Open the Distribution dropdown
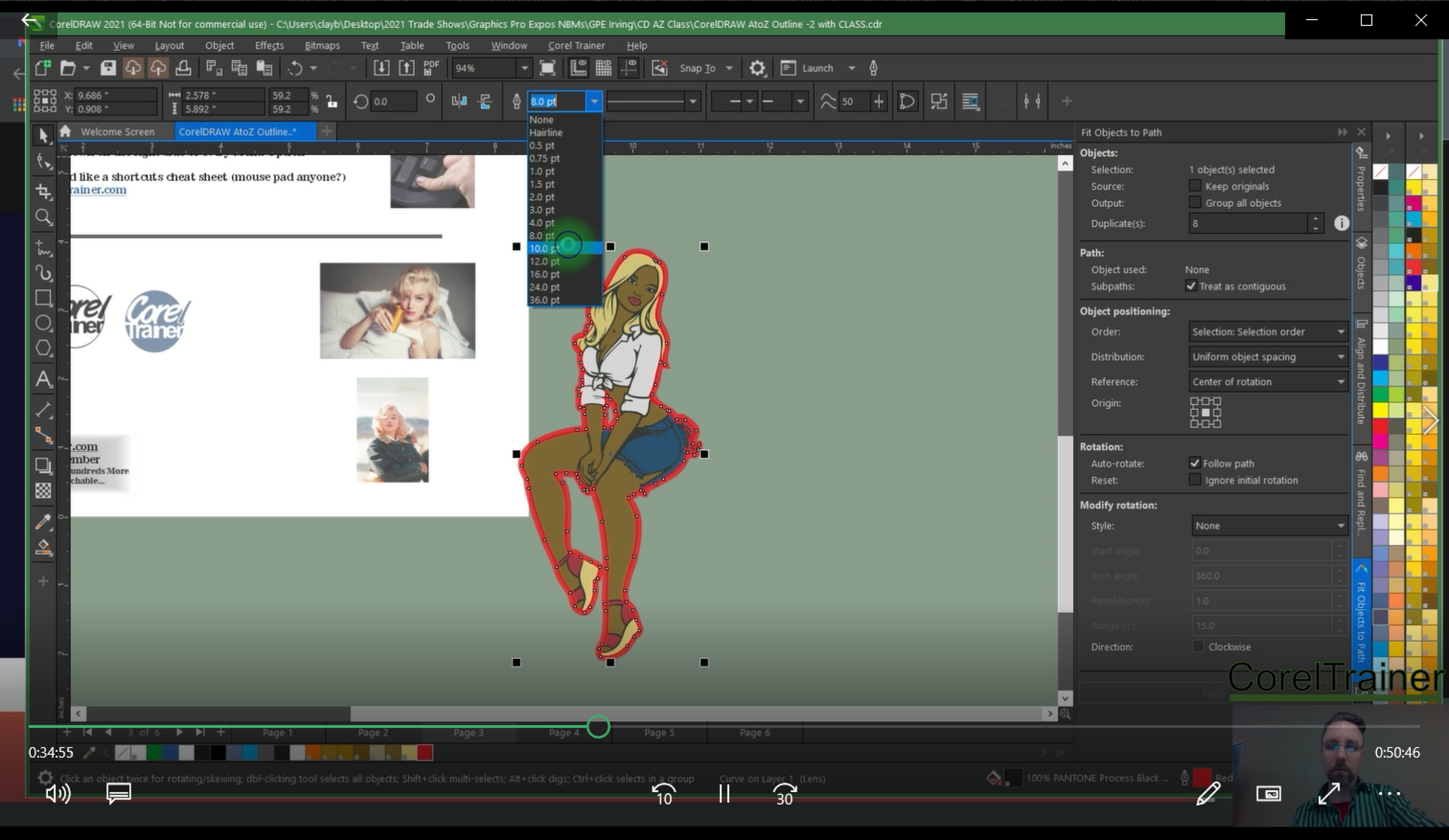 click(x=1268, y=357)
